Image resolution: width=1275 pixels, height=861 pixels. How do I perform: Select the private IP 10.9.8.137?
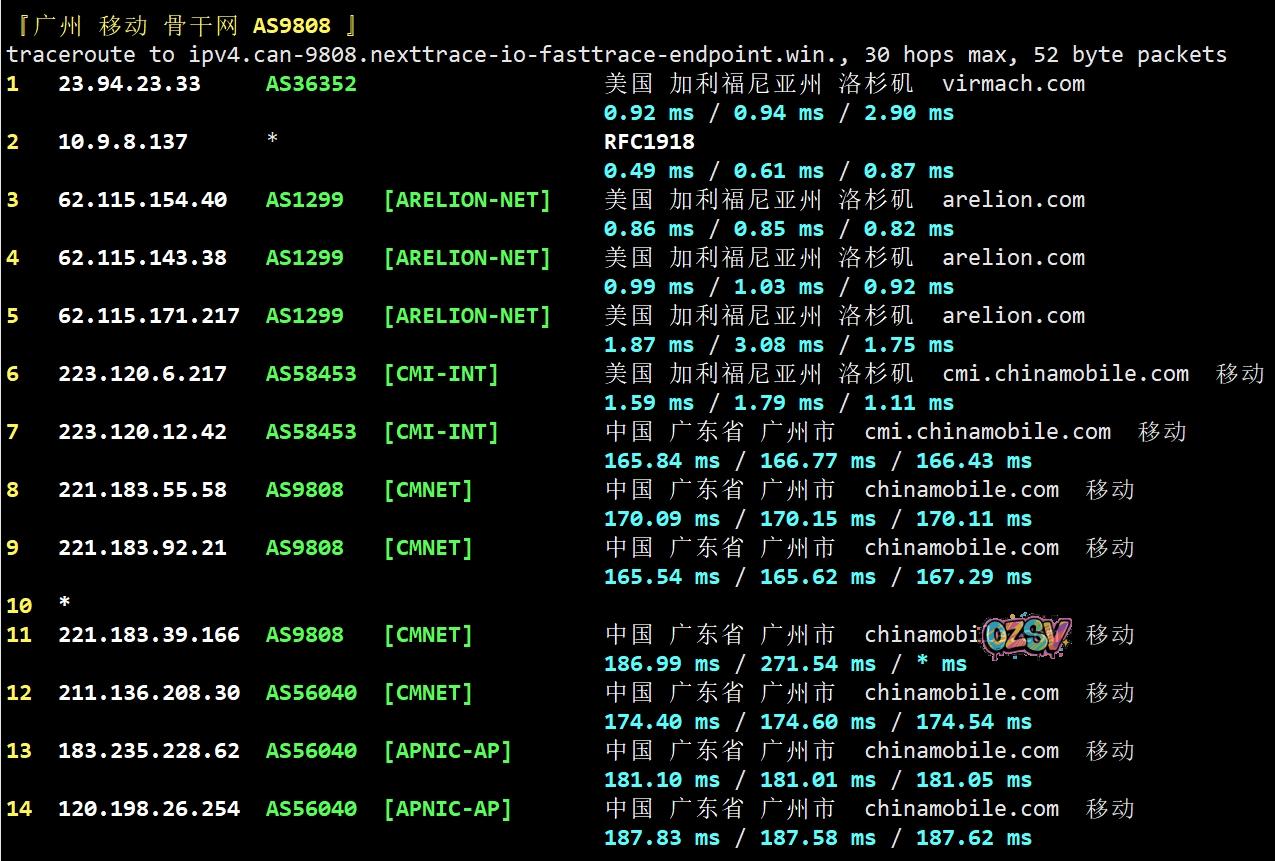(x=123, y=142)
